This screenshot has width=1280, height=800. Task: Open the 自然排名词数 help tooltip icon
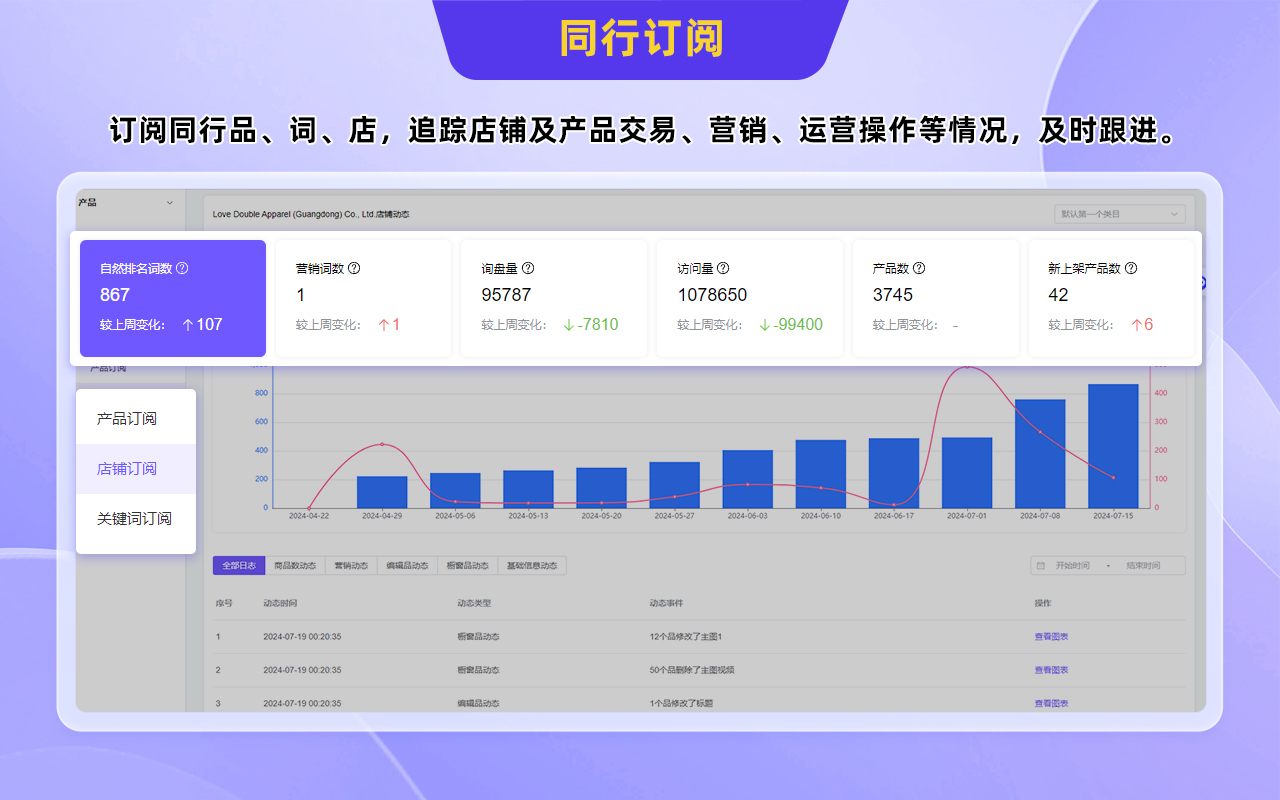point(183,268)
